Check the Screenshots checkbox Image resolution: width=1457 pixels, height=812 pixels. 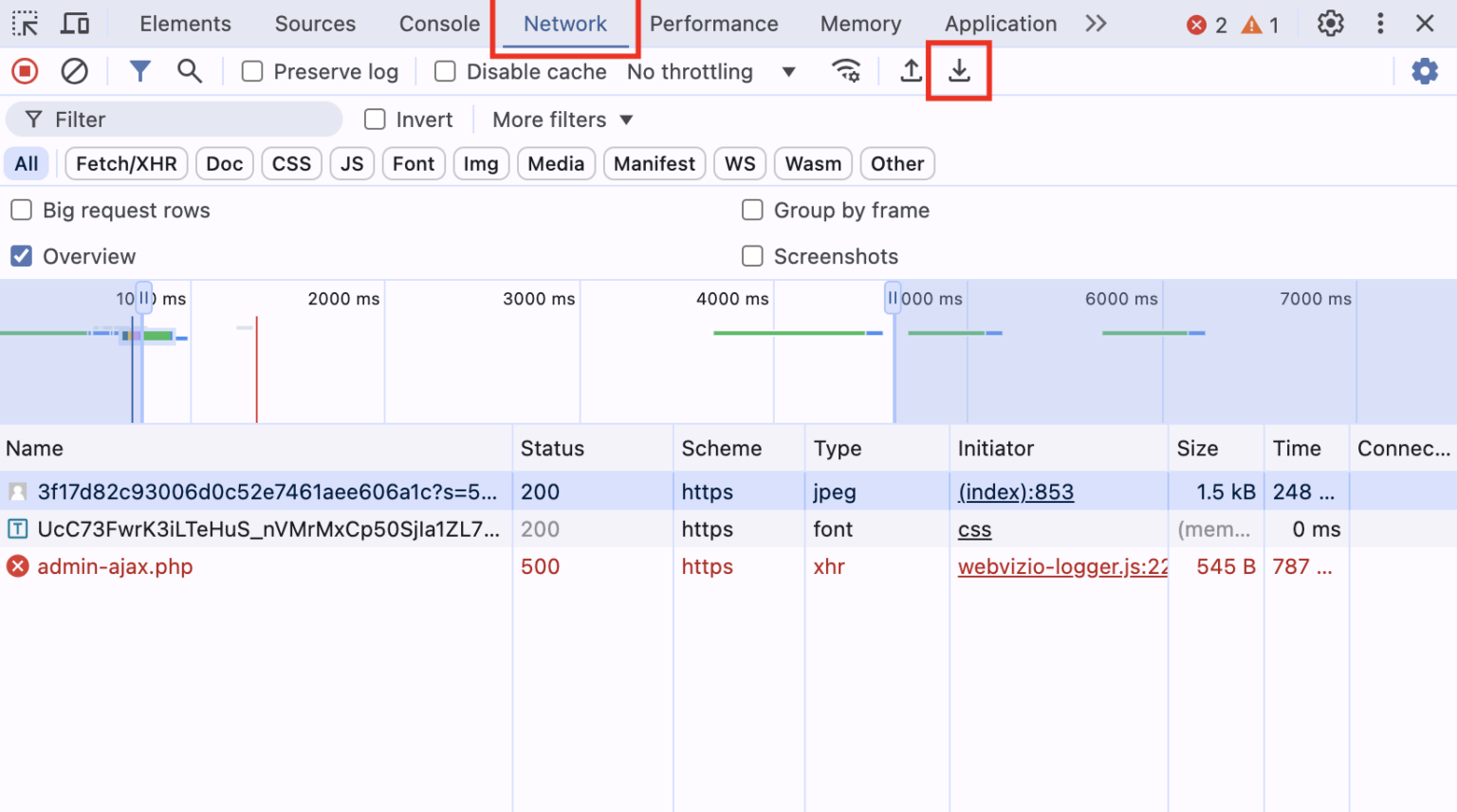point(752,255)
